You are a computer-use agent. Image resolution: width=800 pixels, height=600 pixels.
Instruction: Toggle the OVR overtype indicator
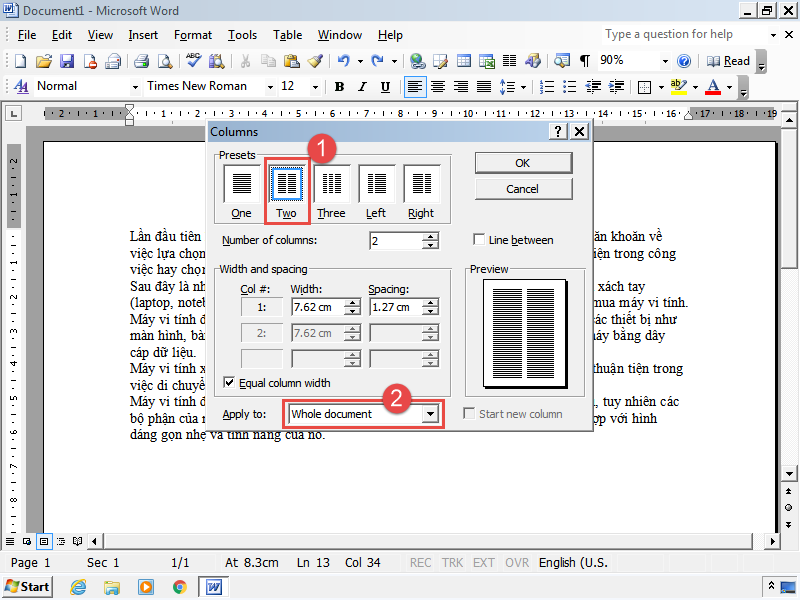point(516,563)
